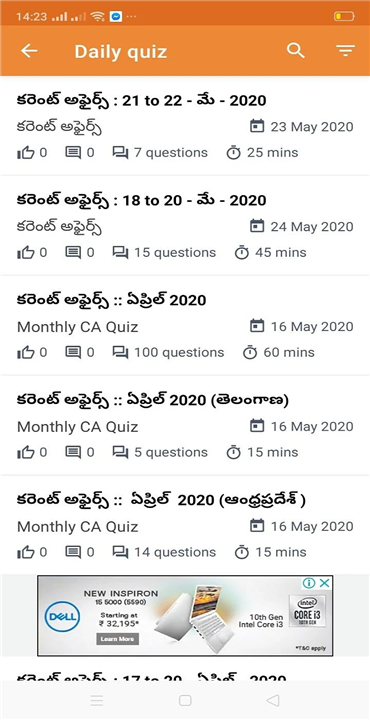Open the filter/sort icon in header
Screen dimensions: 370x720
click(x=345, y=51)
